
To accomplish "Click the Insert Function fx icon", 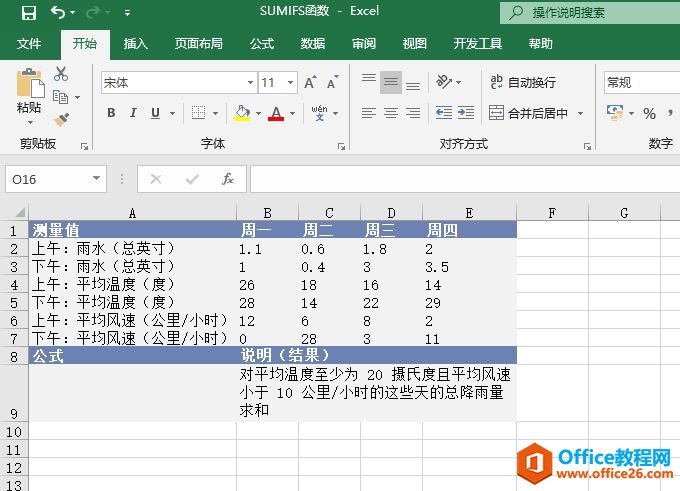I will tap(227, 179).
